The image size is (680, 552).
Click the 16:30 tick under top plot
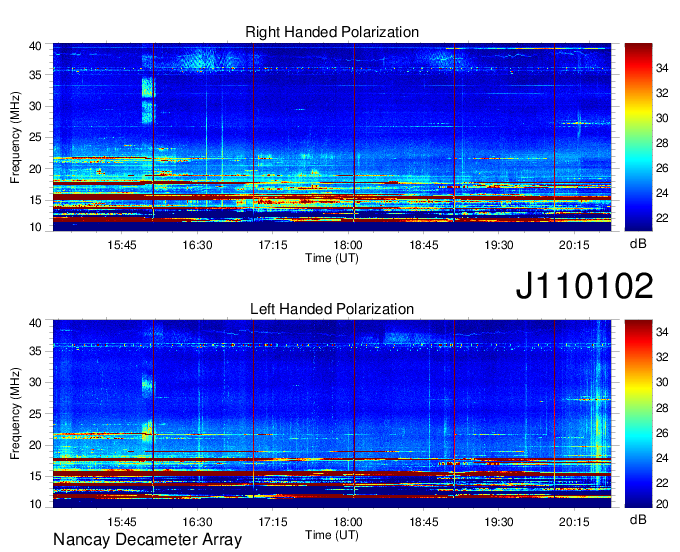[x=197, y=245]
